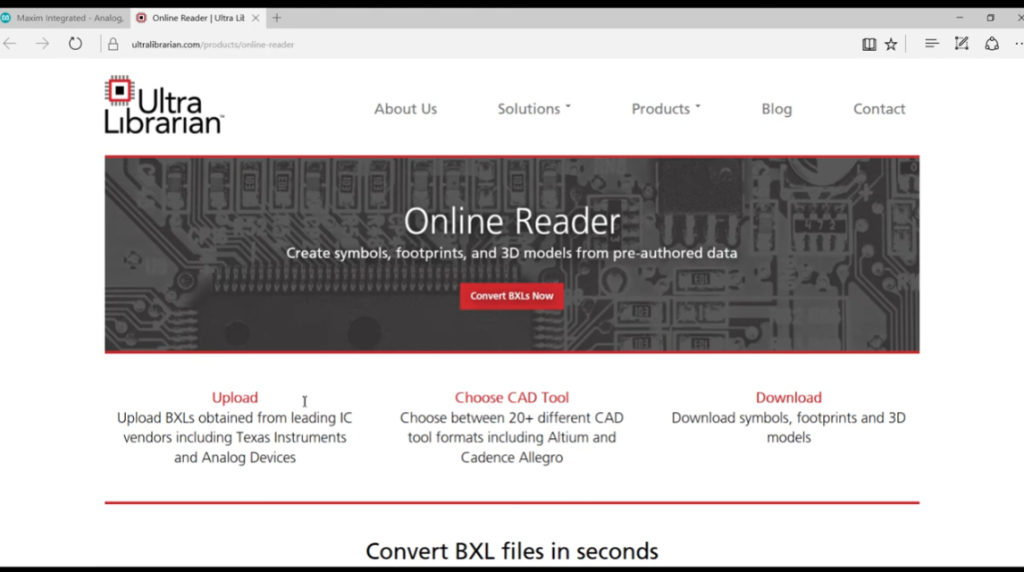Switch to the Maxim Integrated tab
Viewport: 1024px width, 572px height.
click(63, 18)
